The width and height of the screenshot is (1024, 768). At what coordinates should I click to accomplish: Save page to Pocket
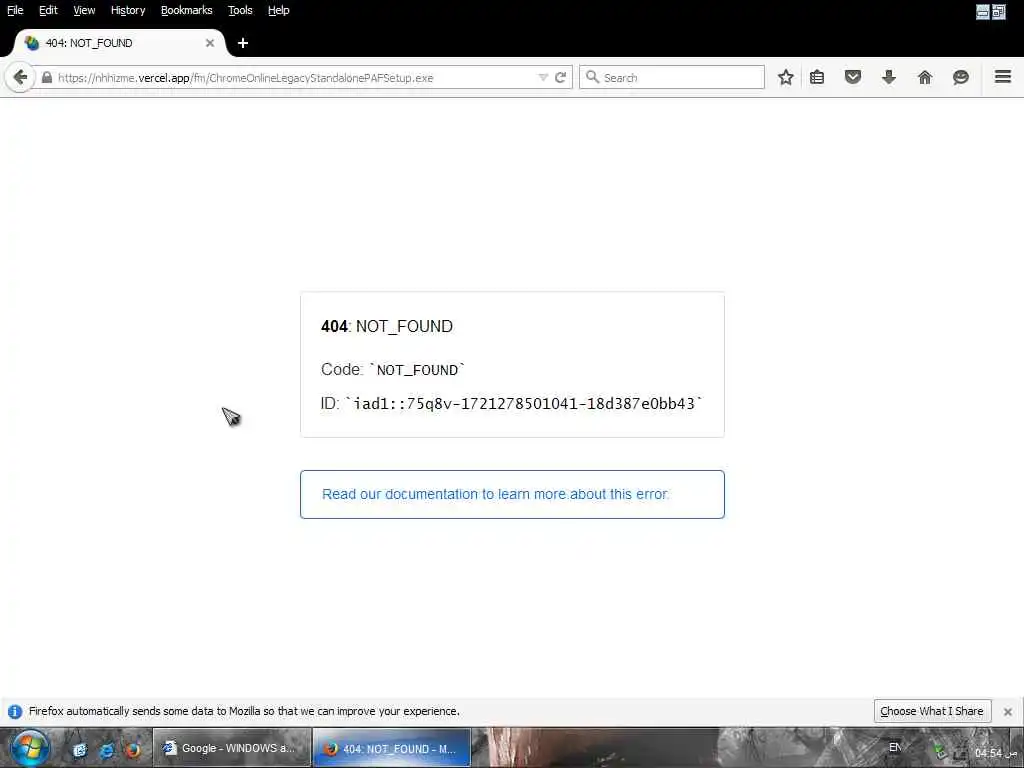click(853, 77)
